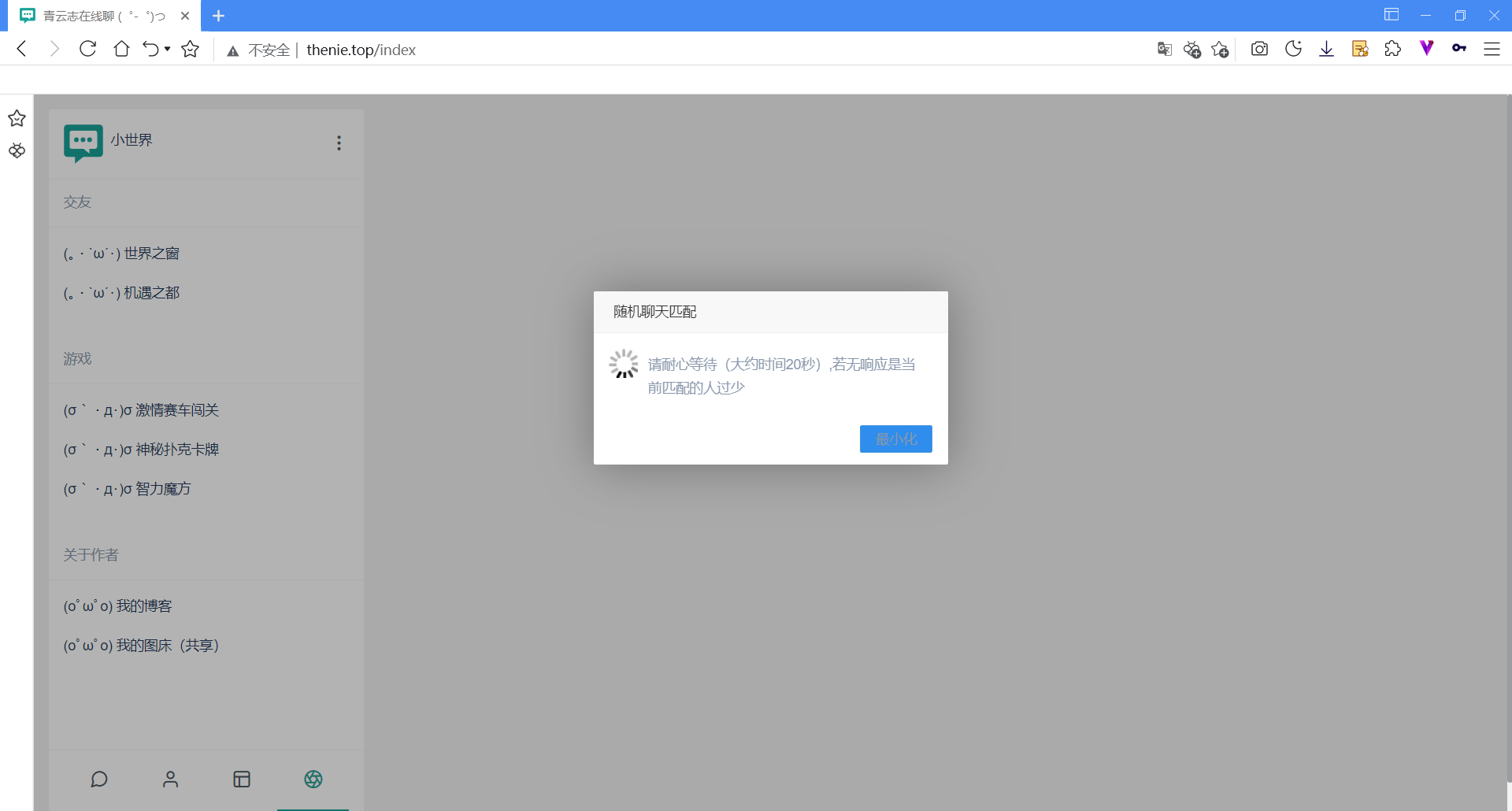Focus the address bar thenie.top/index
This screenshot has width=1512, height=811.
point(361,50)
